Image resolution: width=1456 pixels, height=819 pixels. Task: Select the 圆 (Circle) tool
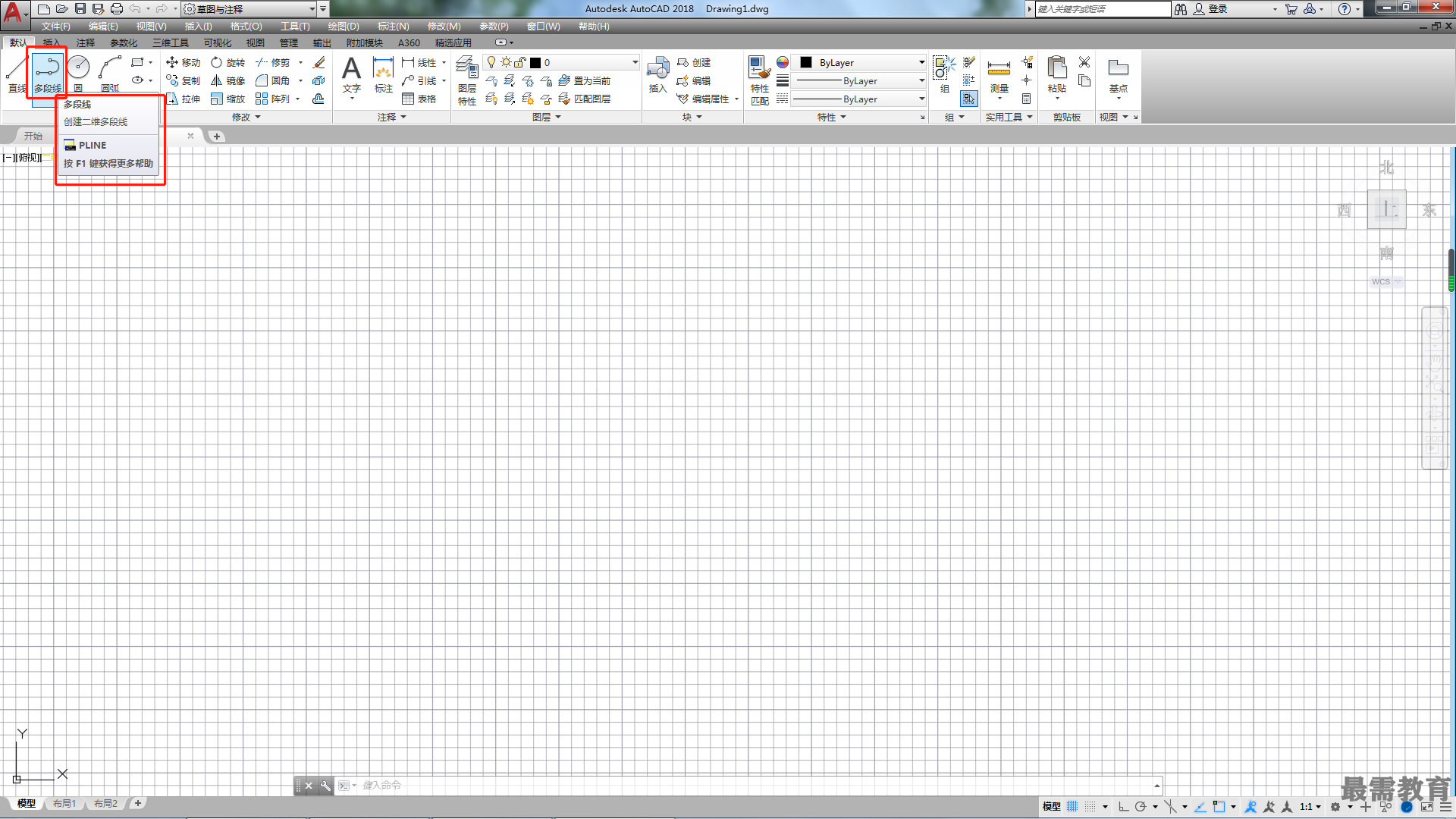pyautogui.click(x=78, y=74)
